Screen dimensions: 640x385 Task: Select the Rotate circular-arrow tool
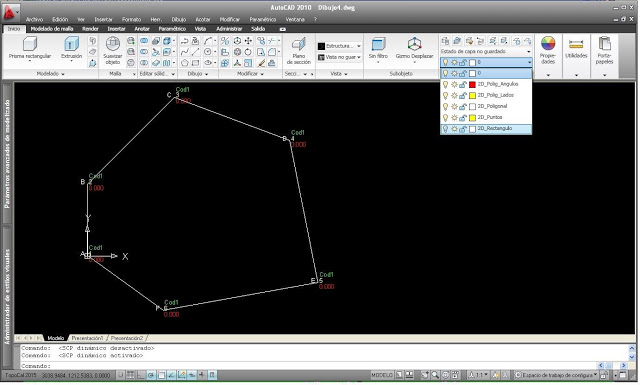pos(248,52)
